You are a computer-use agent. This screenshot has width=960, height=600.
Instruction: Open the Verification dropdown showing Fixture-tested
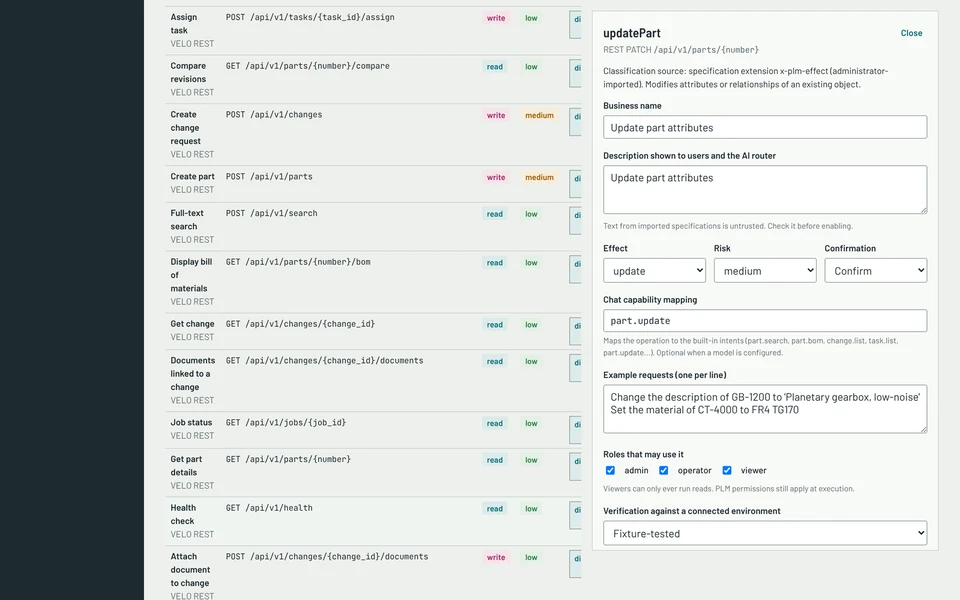point(765,533)
